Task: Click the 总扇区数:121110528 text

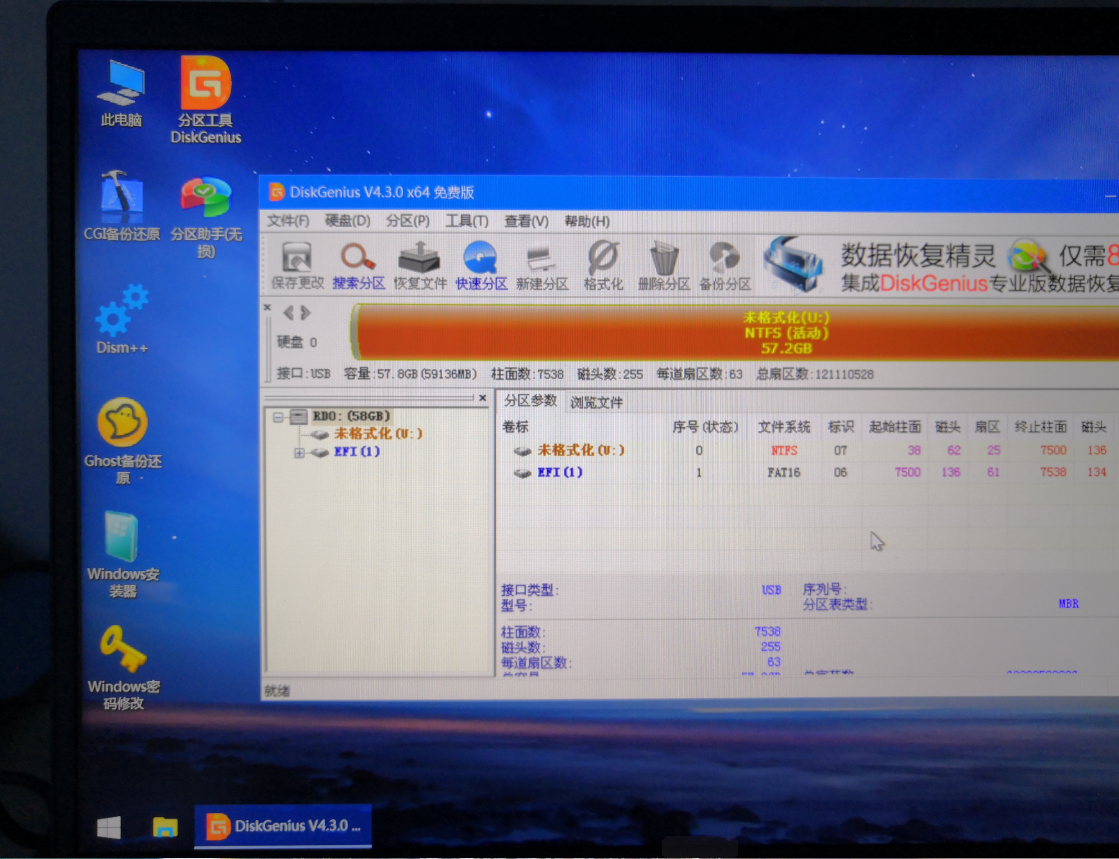Action: tap(815, 374)
